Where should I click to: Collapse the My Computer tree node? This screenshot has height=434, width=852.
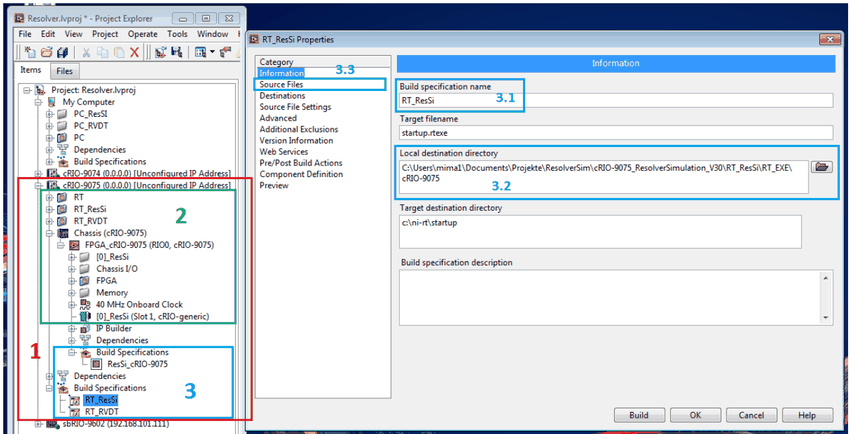(x=38, y=102)
